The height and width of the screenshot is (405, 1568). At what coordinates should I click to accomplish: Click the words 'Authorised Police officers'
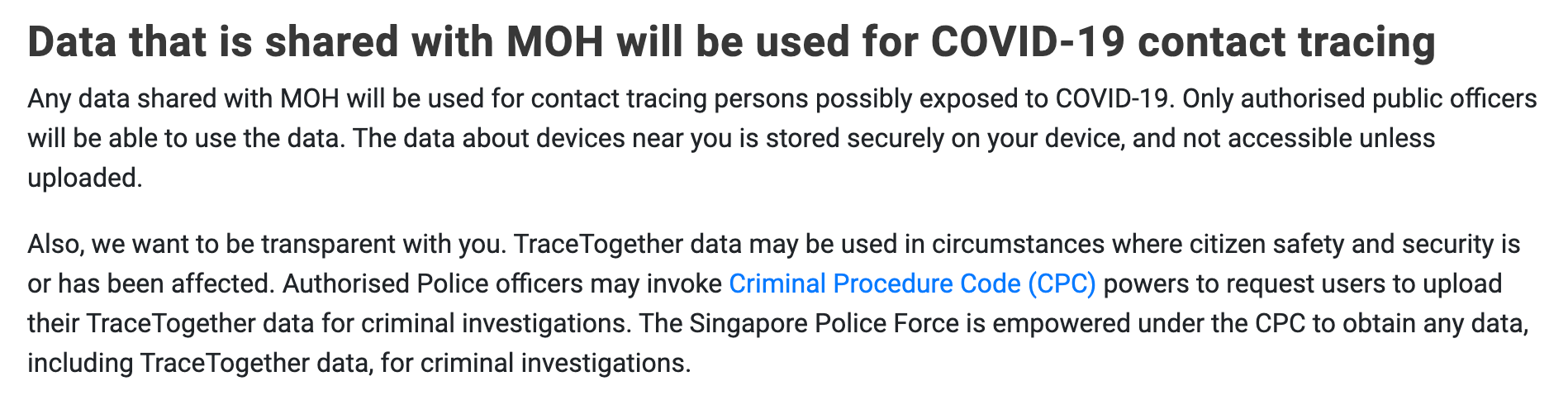coord(432,283)
